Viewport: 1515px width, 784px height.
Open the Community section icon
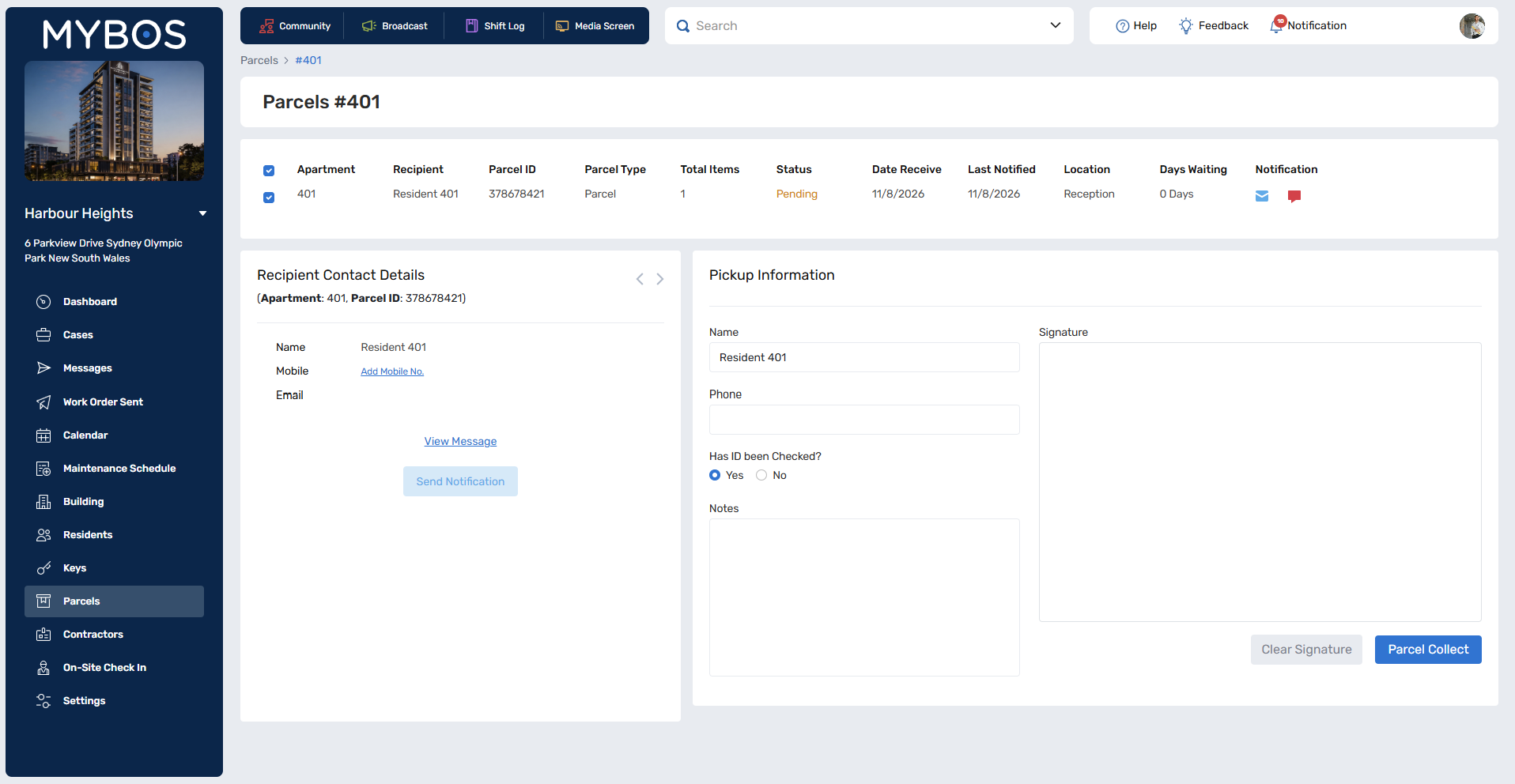click(x=266, y=26)
